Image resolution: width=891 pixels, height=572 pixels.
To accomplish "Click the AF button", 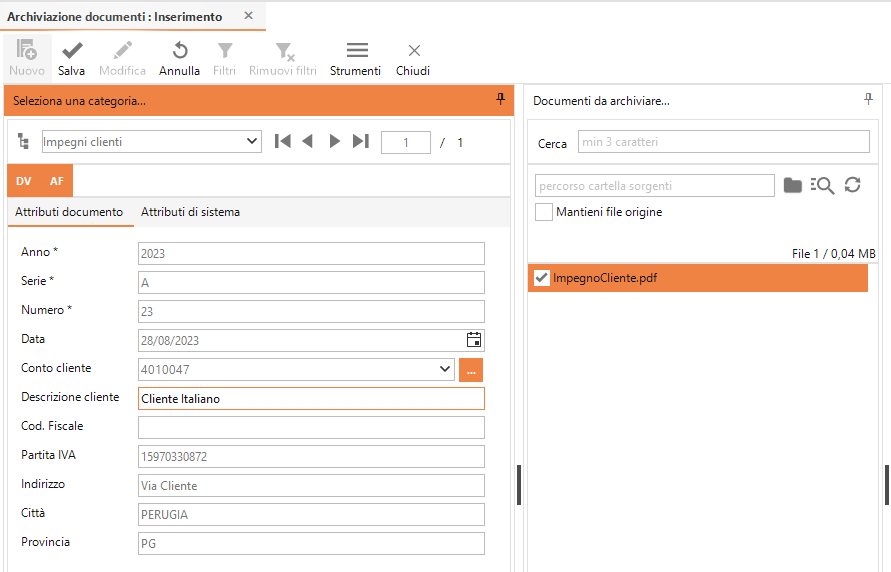I will pyautogui.click(x=56, y=181).
